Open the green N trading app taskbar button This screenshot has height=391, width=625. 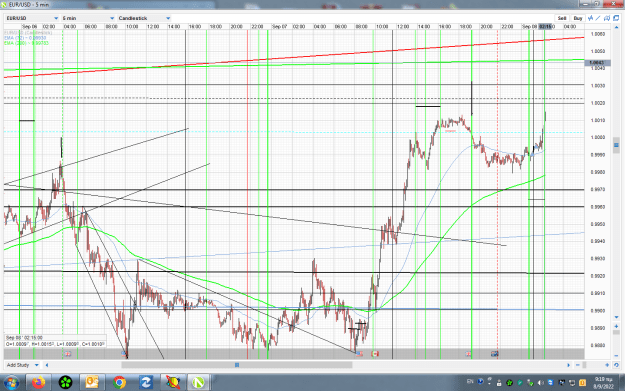click(x=199, y=383)
